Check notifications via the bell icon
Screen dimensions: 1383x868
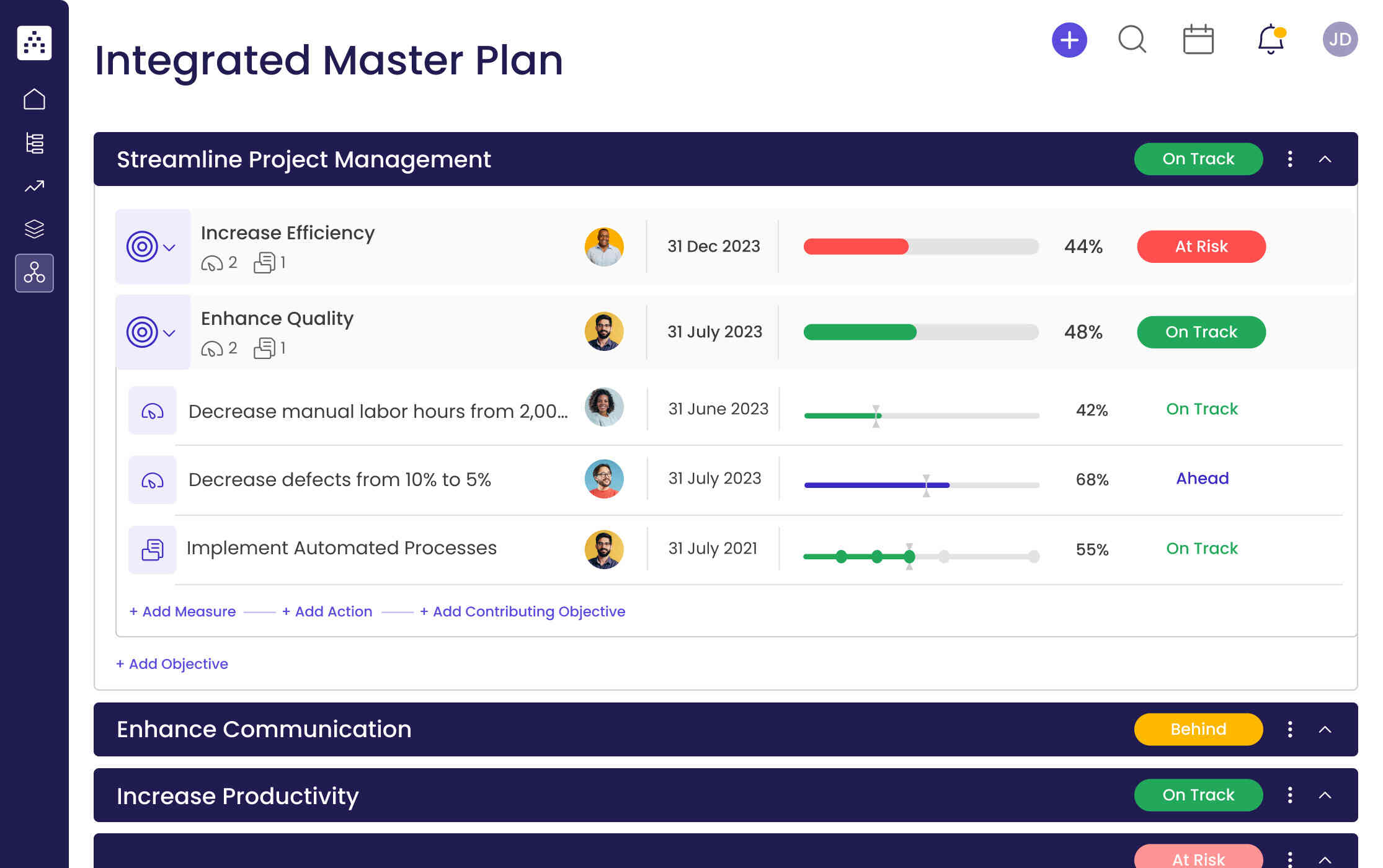tap(1267, 39)
